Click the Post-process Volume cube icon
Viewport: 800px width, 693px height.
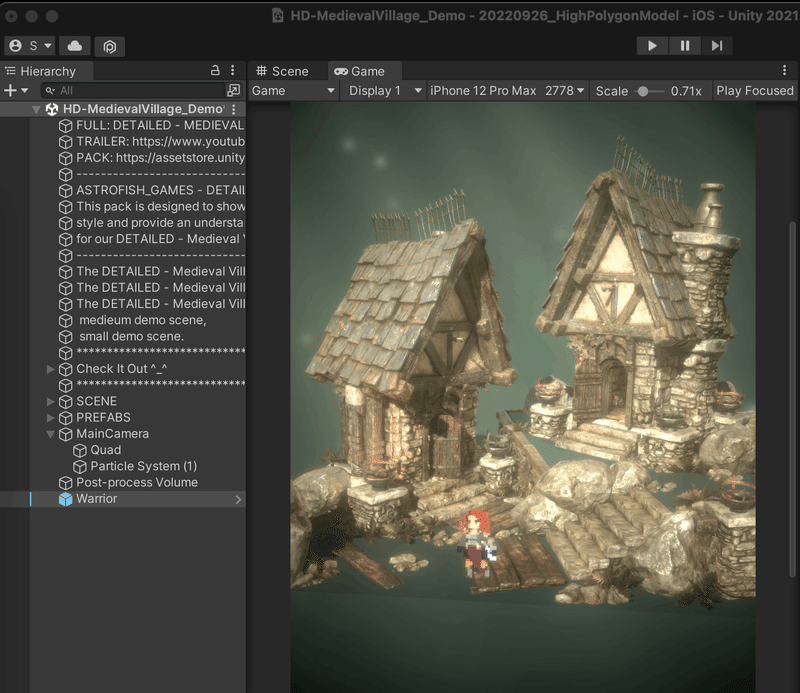pos(65,483)
